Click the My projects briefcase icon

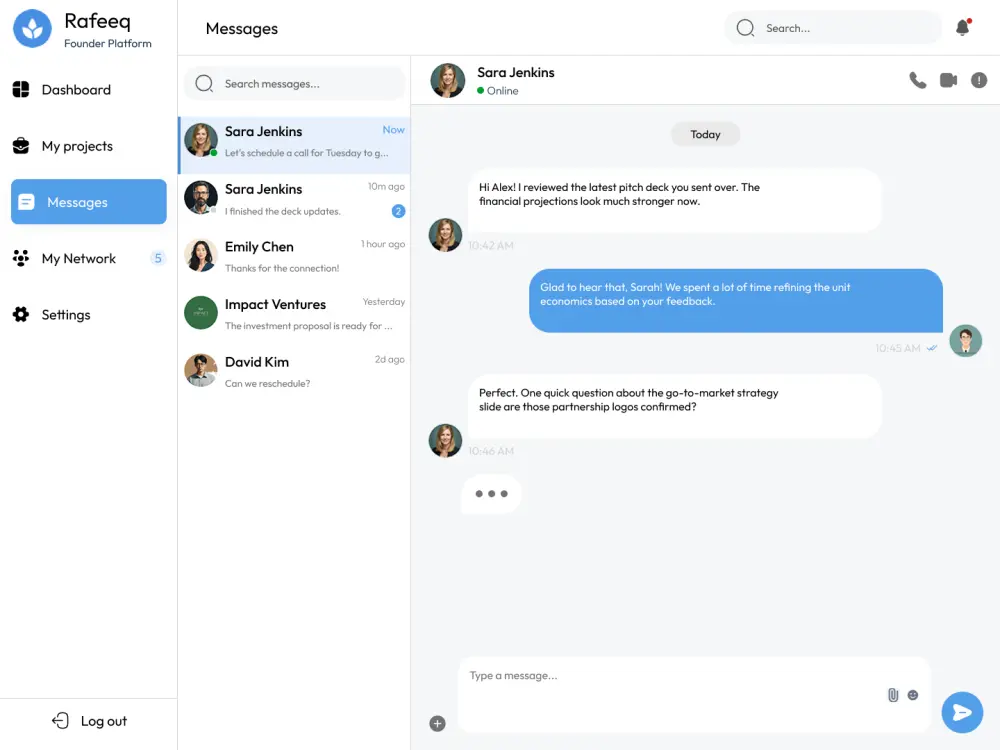point(21,146)
